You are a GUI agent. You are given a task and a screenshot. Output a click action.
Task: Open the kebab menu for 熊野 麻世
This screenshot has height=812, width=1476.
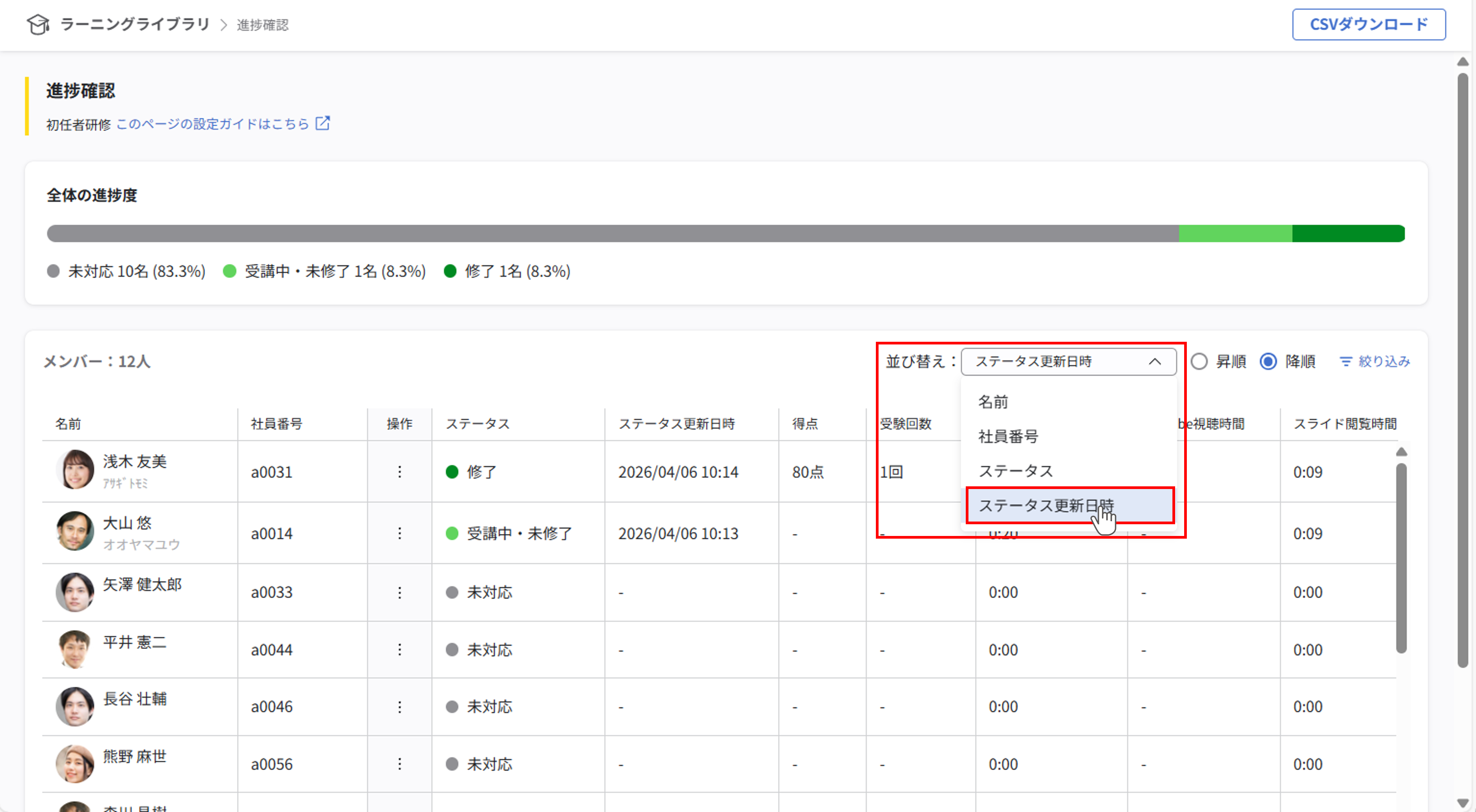400,764
